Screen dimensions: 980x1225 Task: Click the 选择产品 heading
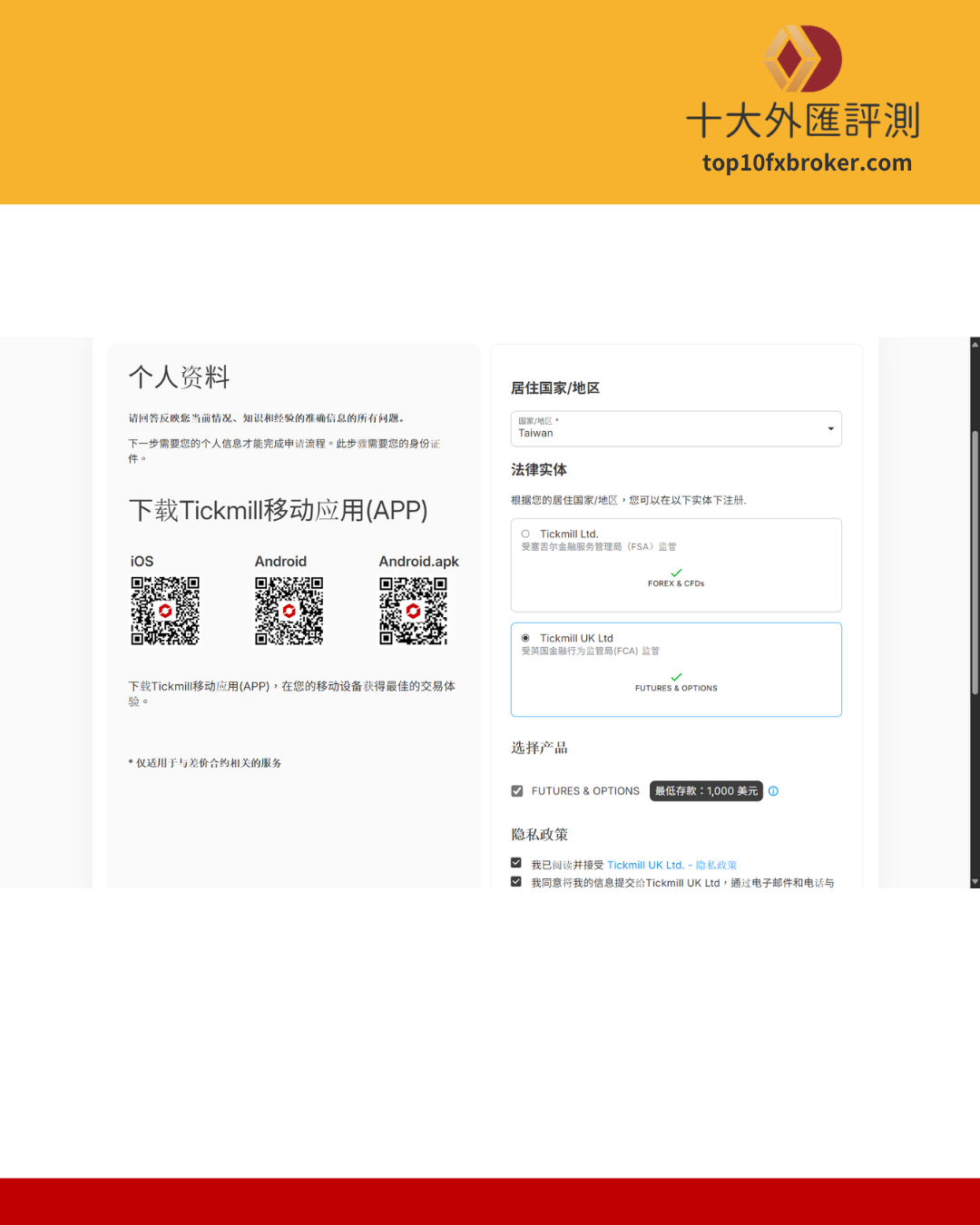[x=539, y=748]
